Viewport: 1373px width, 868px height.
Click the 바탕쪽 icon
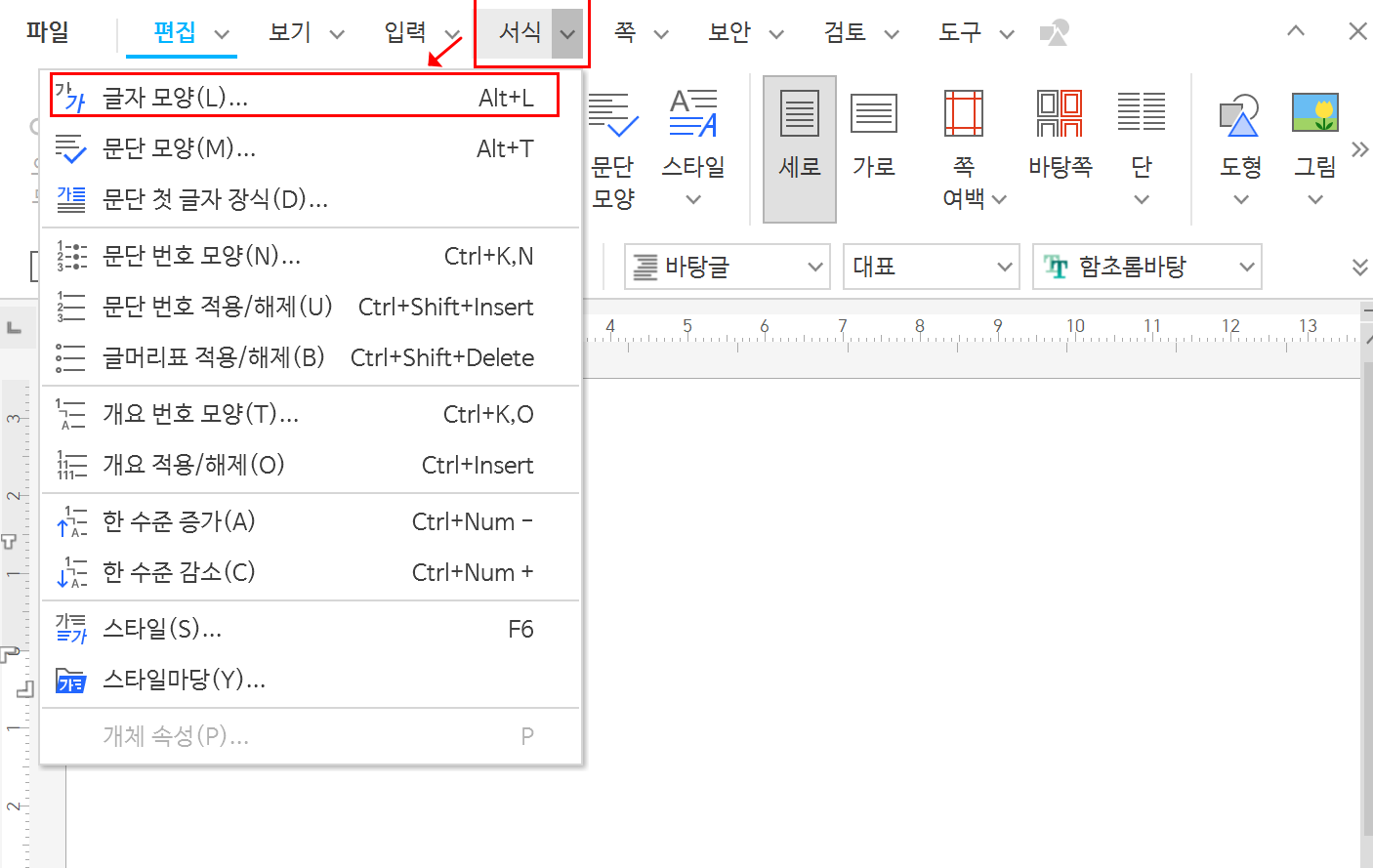coord(1060,137)
